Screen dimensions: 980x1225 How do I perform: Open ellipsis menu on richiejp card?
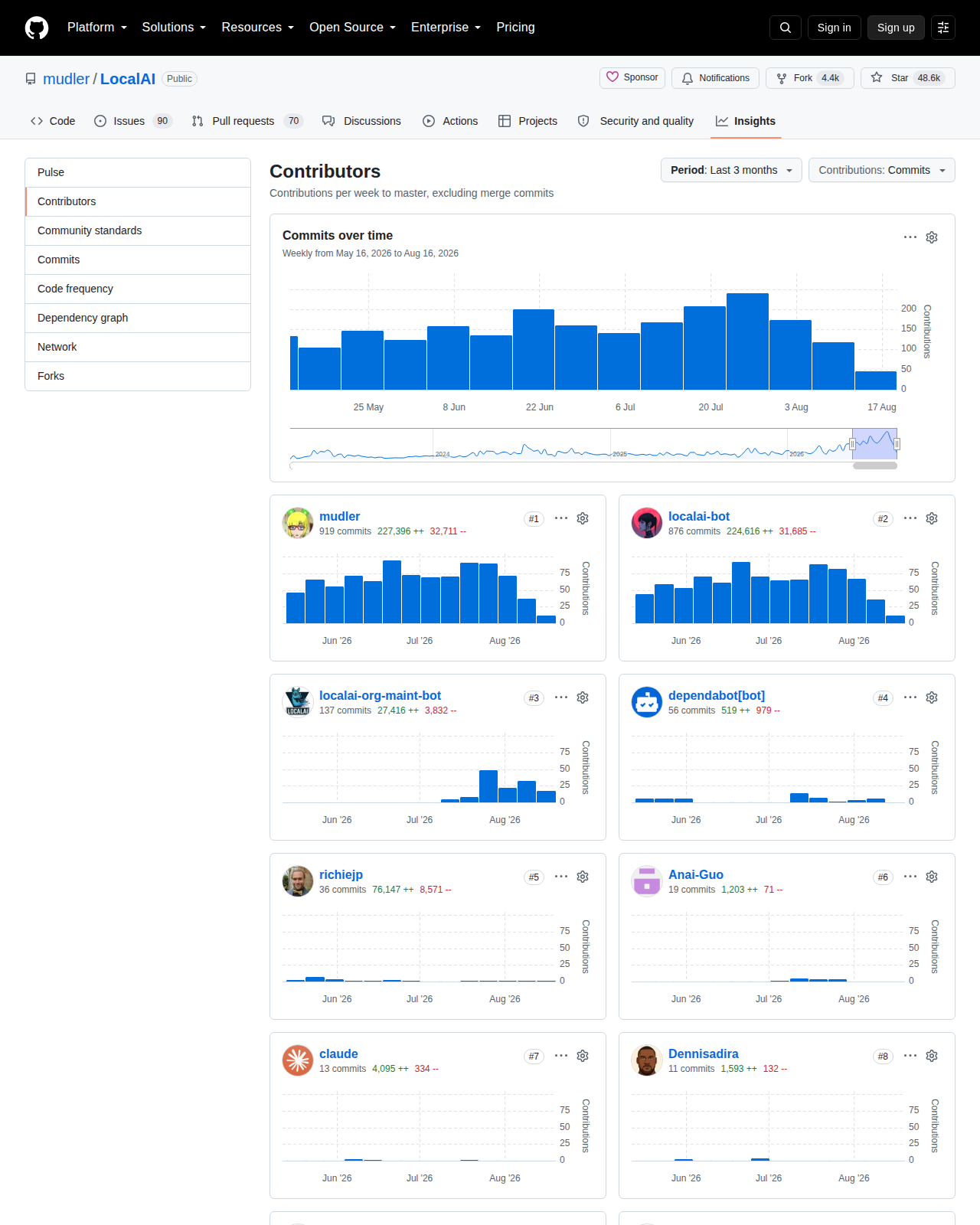(561, 877)
